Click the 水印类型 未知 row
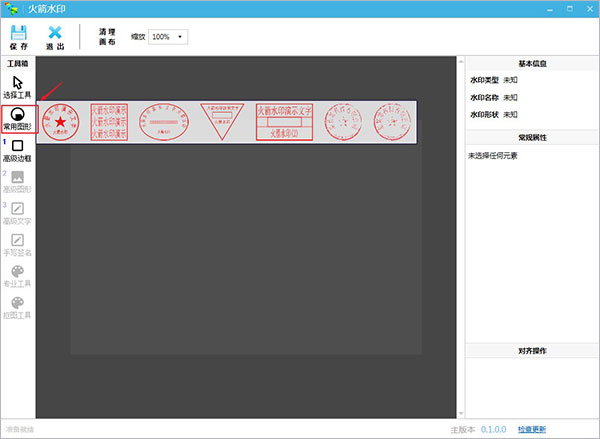 (494, 80)
